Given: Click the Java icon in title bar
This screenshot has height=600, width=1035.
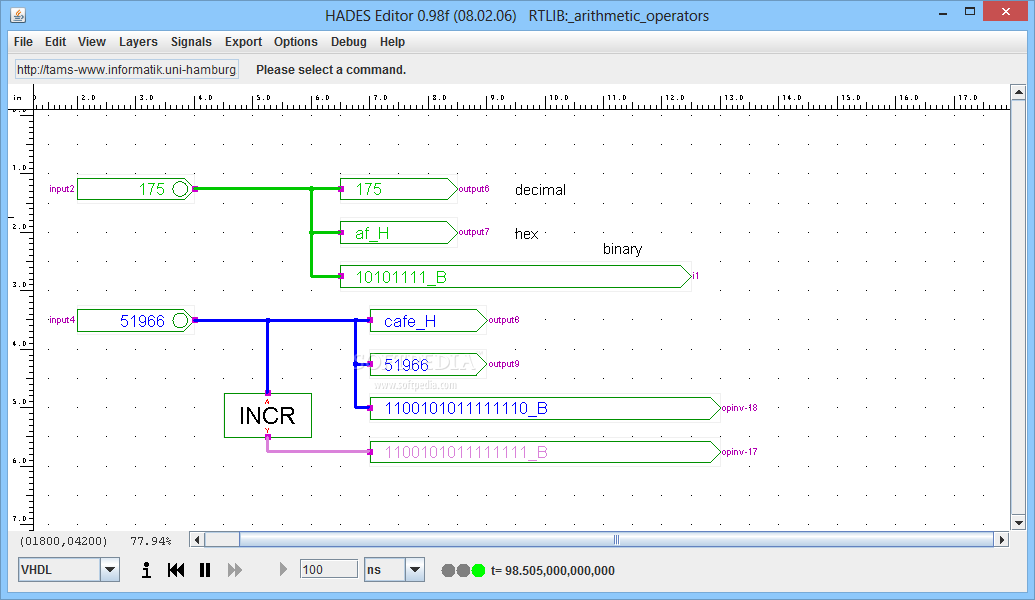Looking at the screenshot, I should [x=18, y=15].
